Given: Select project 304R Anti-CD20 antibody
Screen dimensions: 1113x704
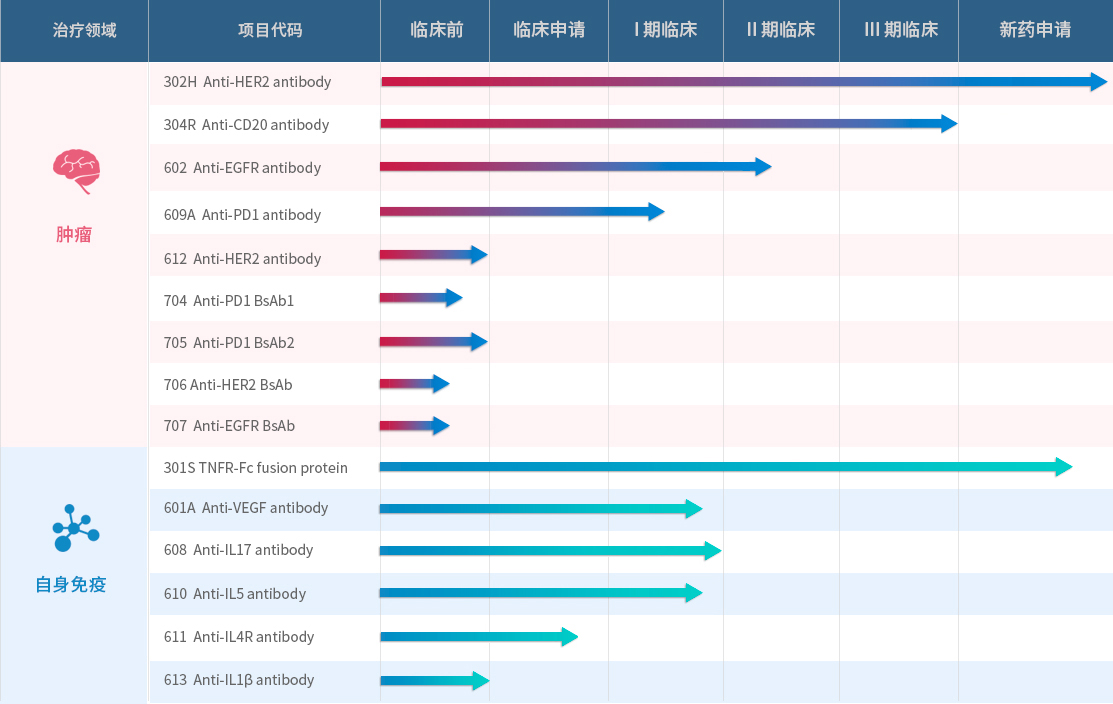Looking at the screenshot, I should pos(246,125).
